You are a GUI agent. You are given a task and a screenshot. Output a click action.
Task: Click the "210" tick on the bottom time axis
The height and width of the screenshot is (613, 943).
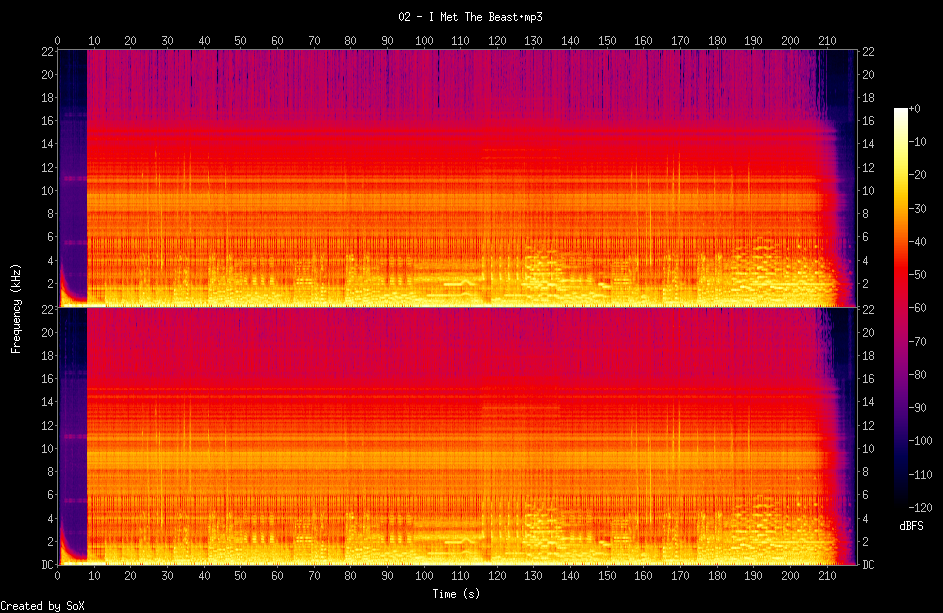click(x=827, y=577)
